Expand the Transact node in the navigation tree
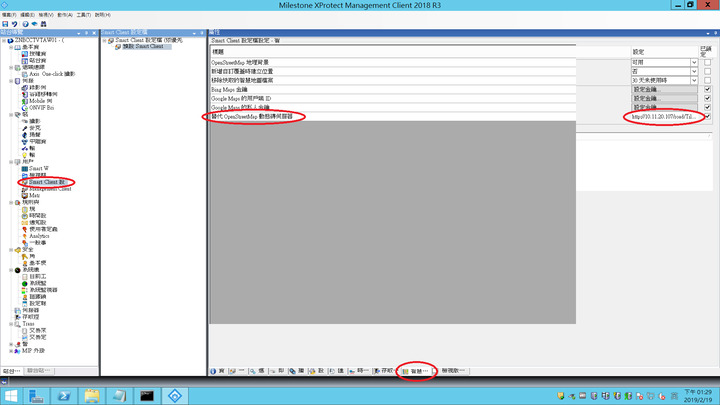The image size is (720, 405). point(11,325)
